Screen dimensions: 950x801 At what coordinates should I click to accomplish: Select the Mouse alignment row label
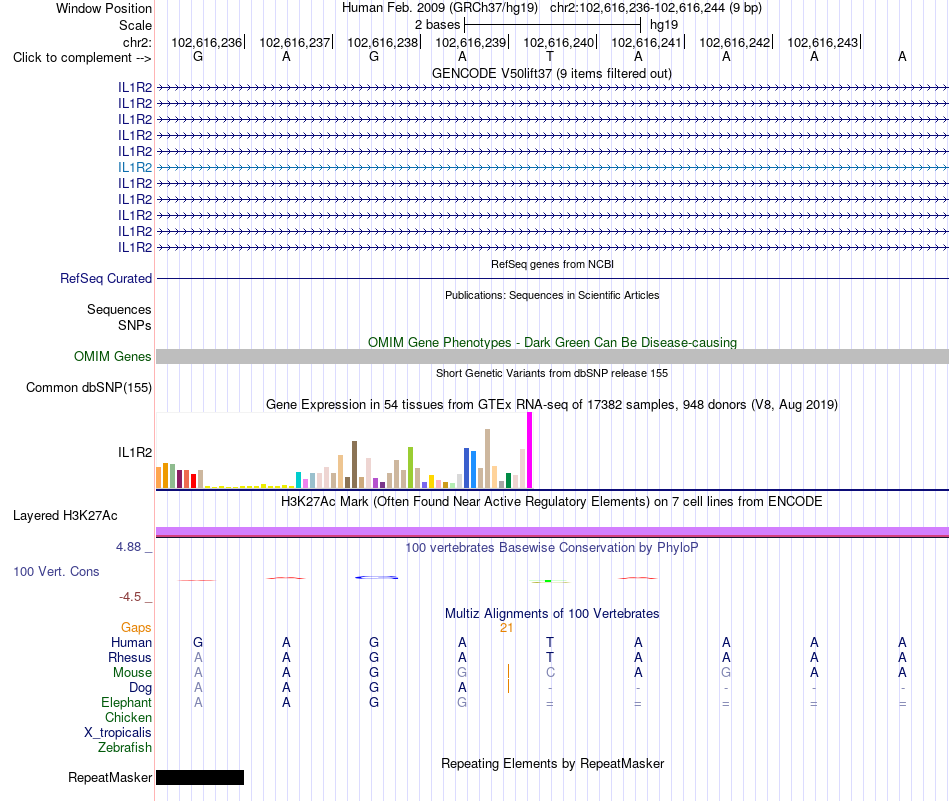(x=133, y=673)
